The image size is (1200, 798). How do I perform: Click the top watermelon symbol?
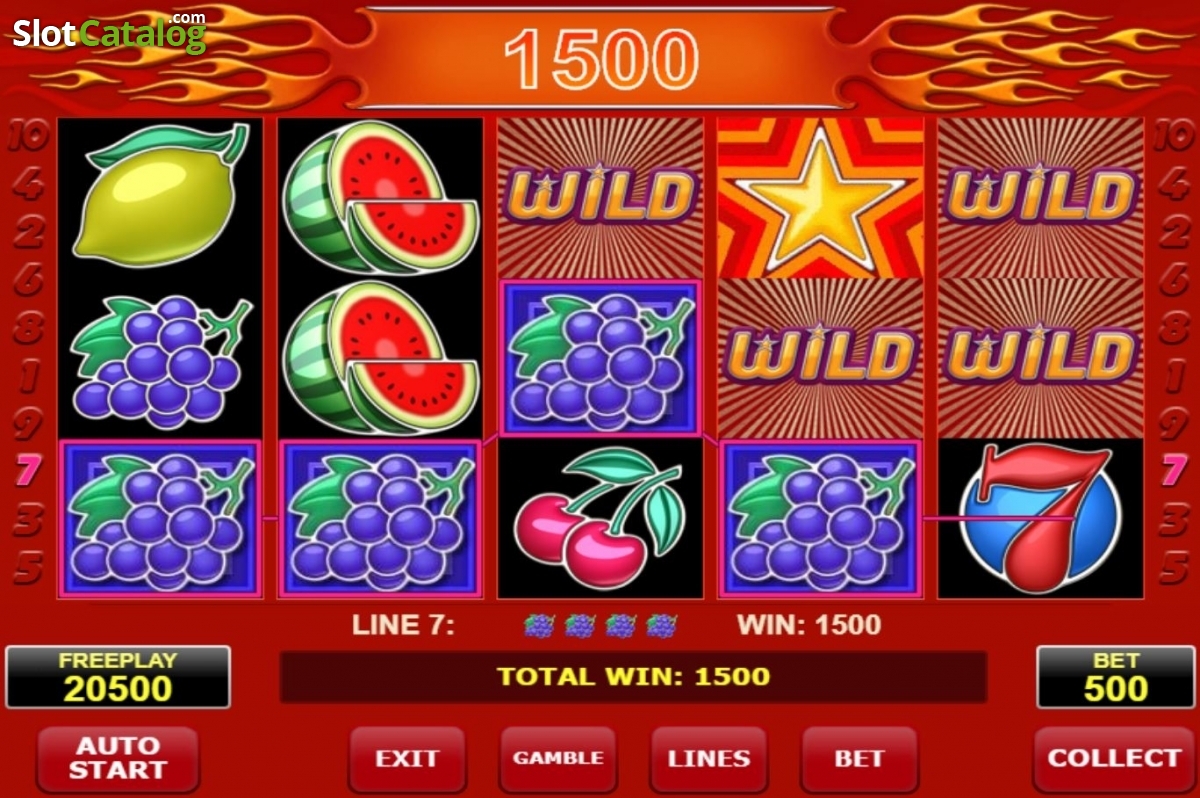click(380, 197)
